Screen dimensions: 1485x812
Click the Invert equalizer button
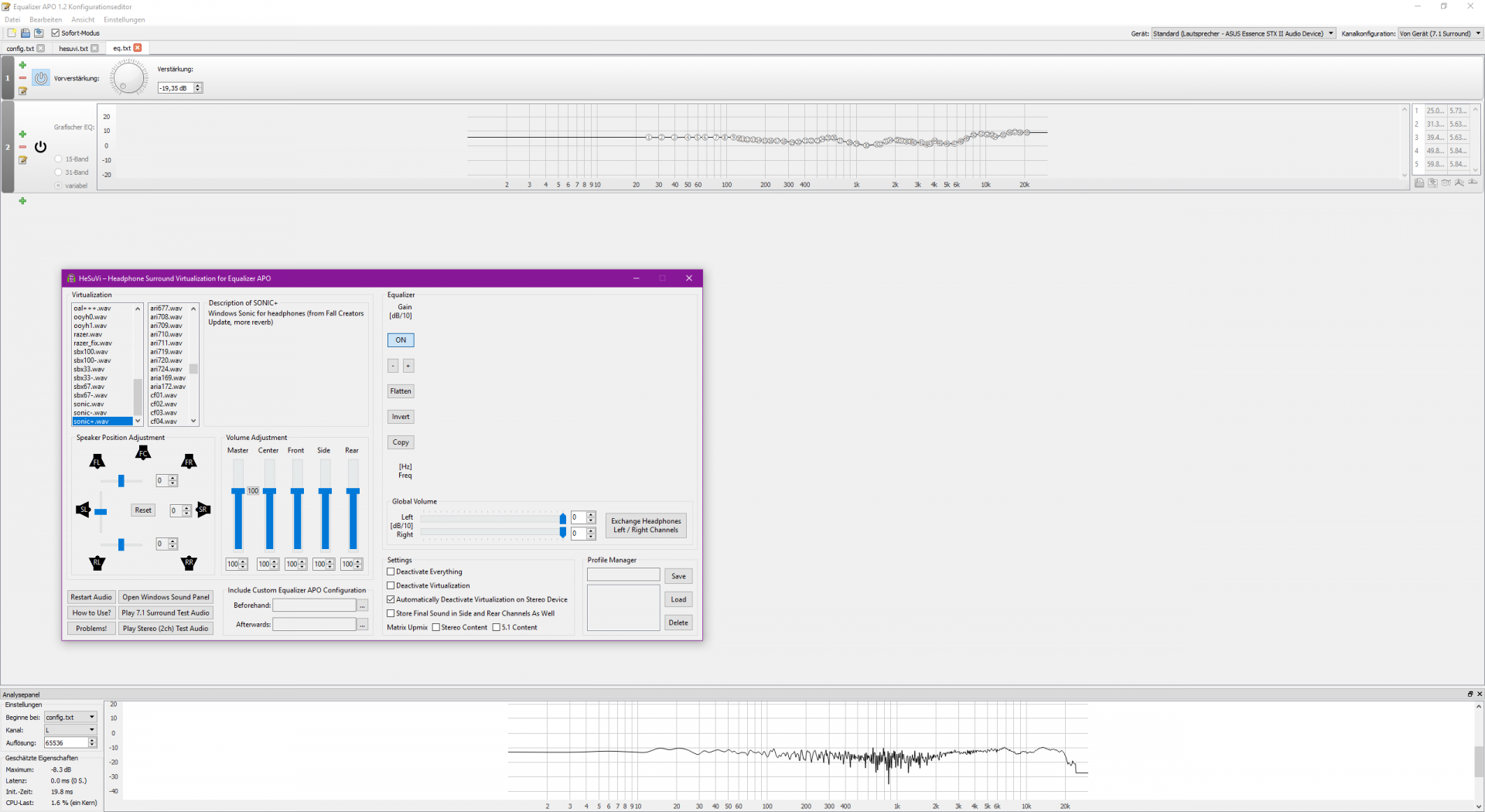[401, 417]
